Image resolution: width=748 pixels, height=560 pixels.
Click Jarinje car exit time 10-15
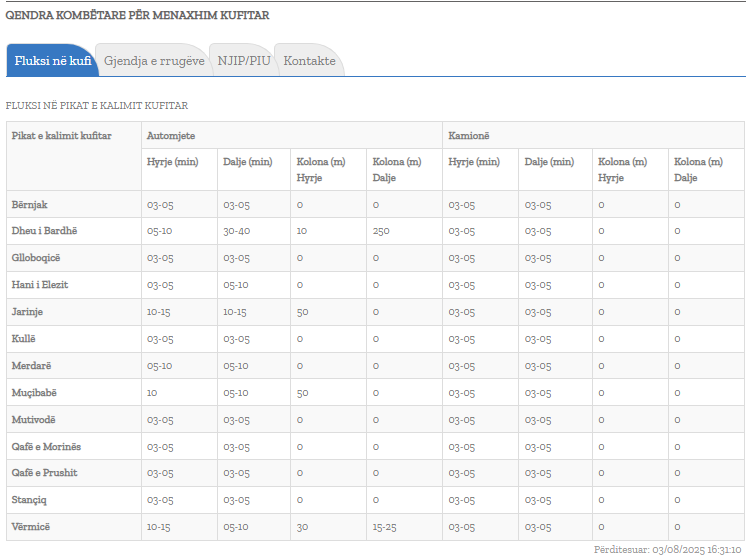tap(235, 312)
